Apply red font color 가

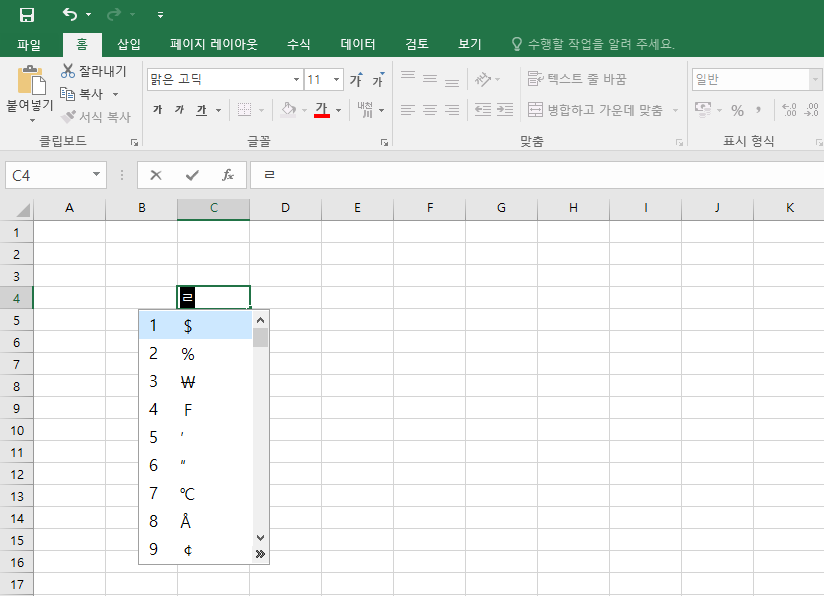point(322,109)
